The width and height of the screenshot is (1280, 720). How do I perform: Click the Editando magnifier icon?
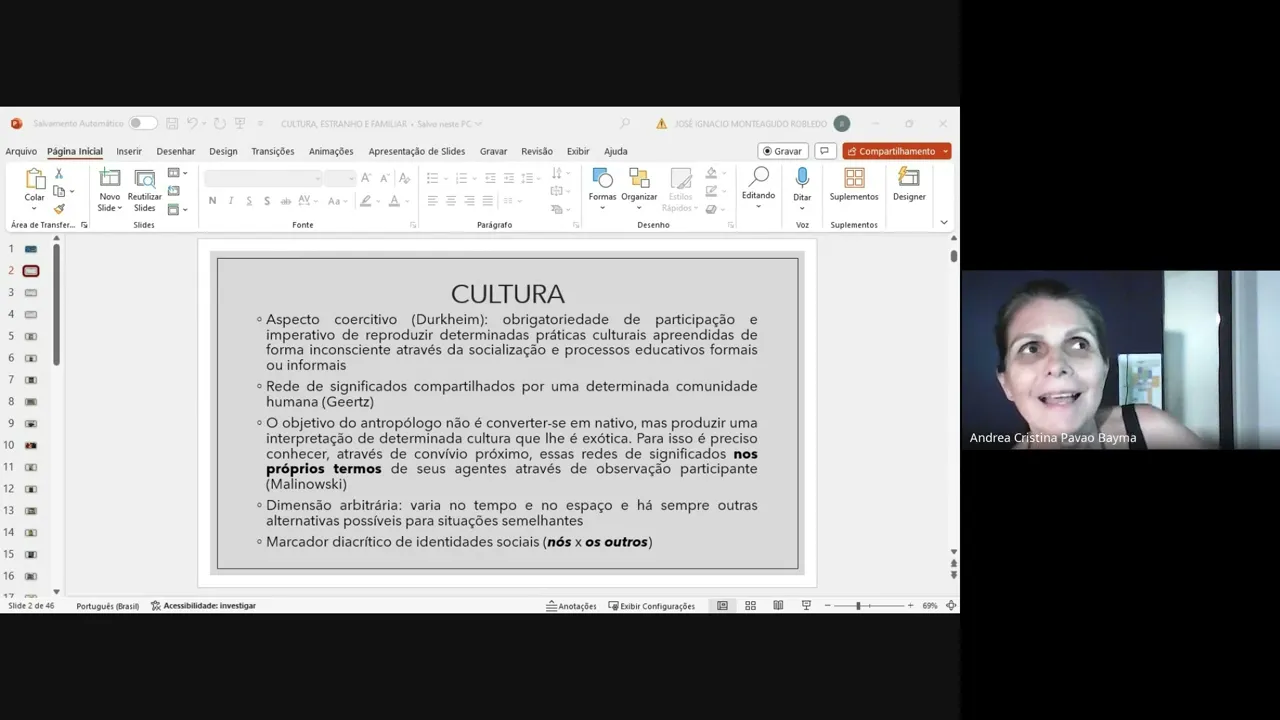coord(758,177)
